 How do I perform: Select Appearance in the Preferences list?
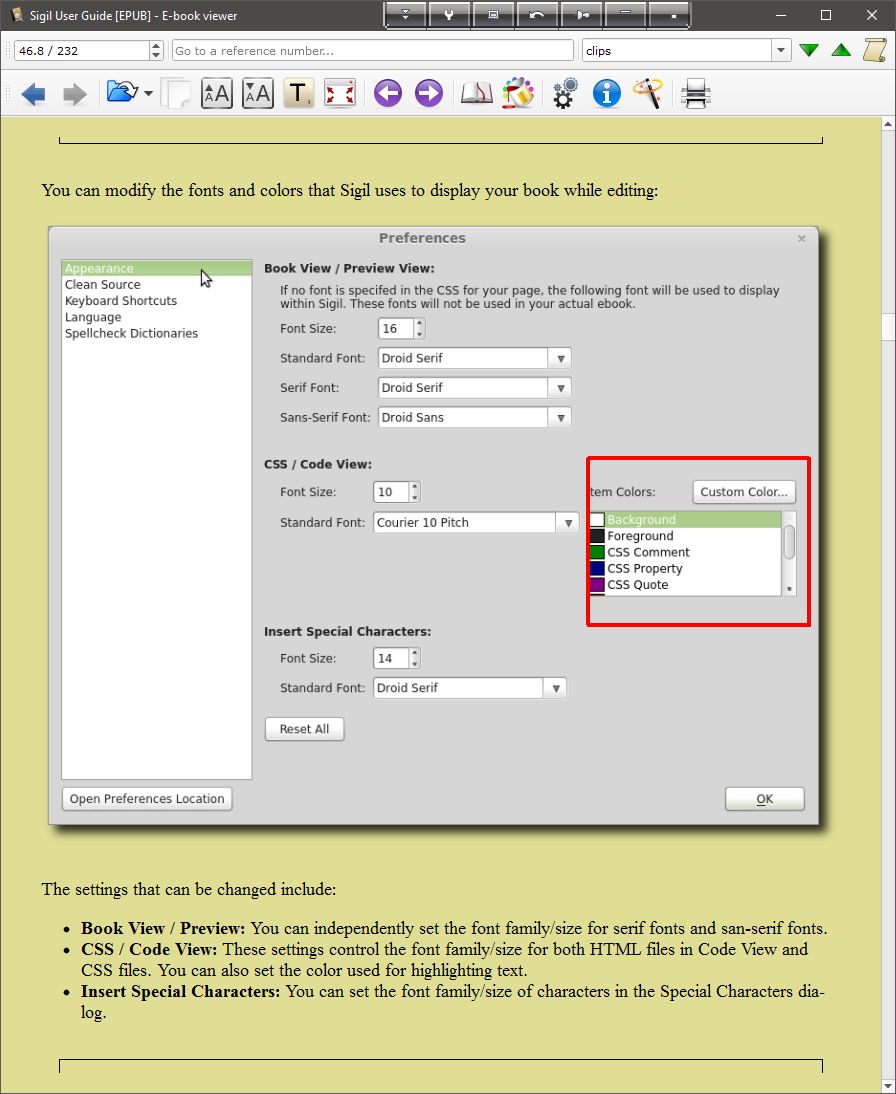[156, 268]
